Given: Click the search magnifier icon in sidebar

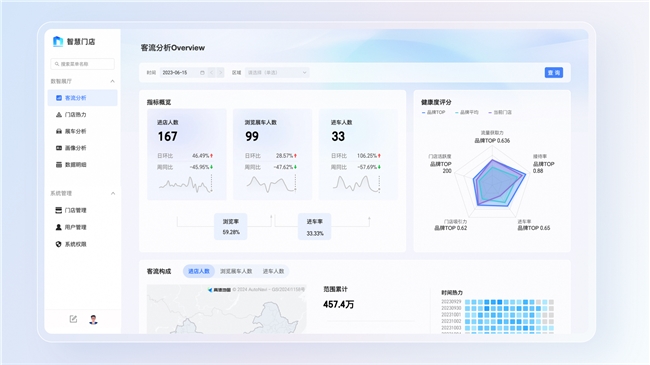Looking at the screenshot, I should [57, 64].
